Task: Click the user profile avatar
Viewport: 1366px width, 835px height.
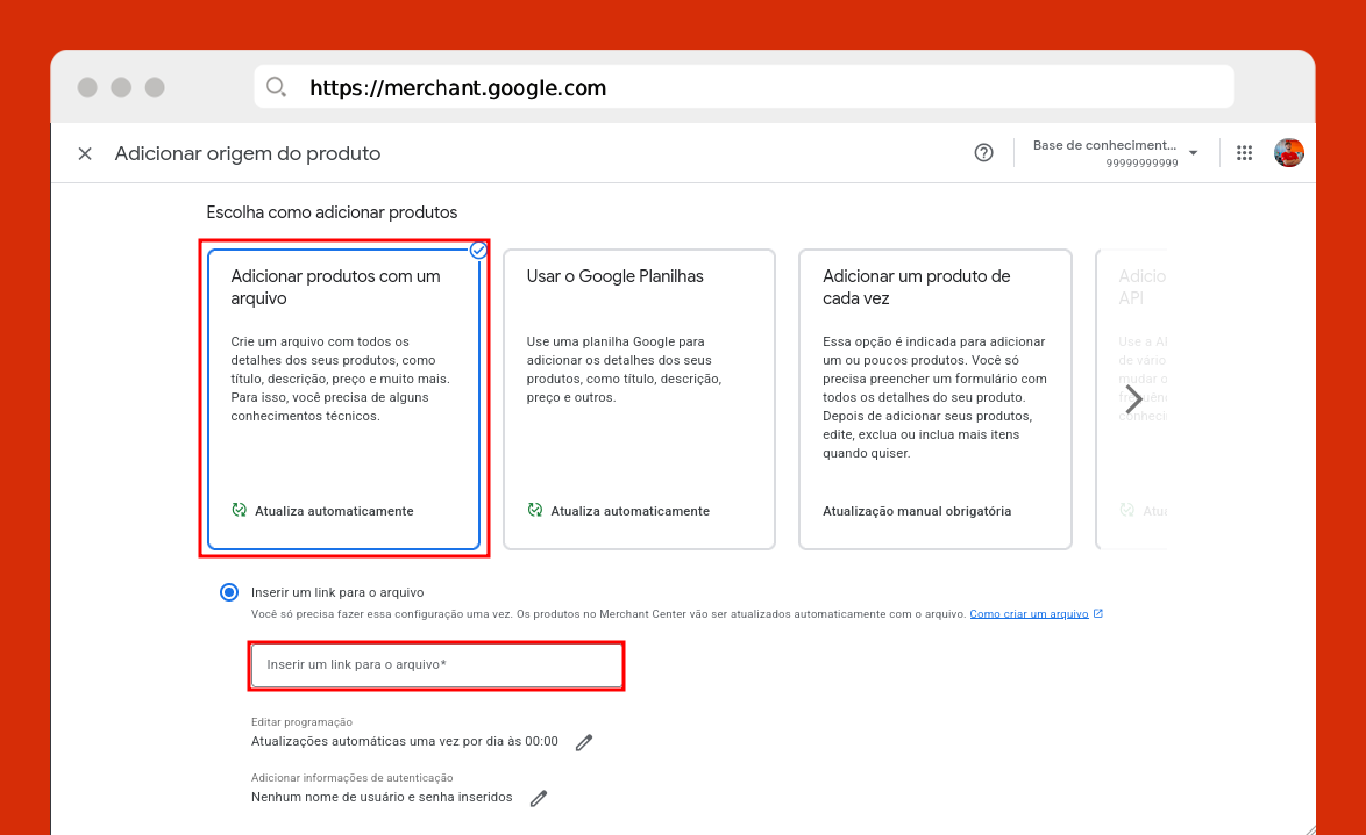Action: tap(1288, 153)
